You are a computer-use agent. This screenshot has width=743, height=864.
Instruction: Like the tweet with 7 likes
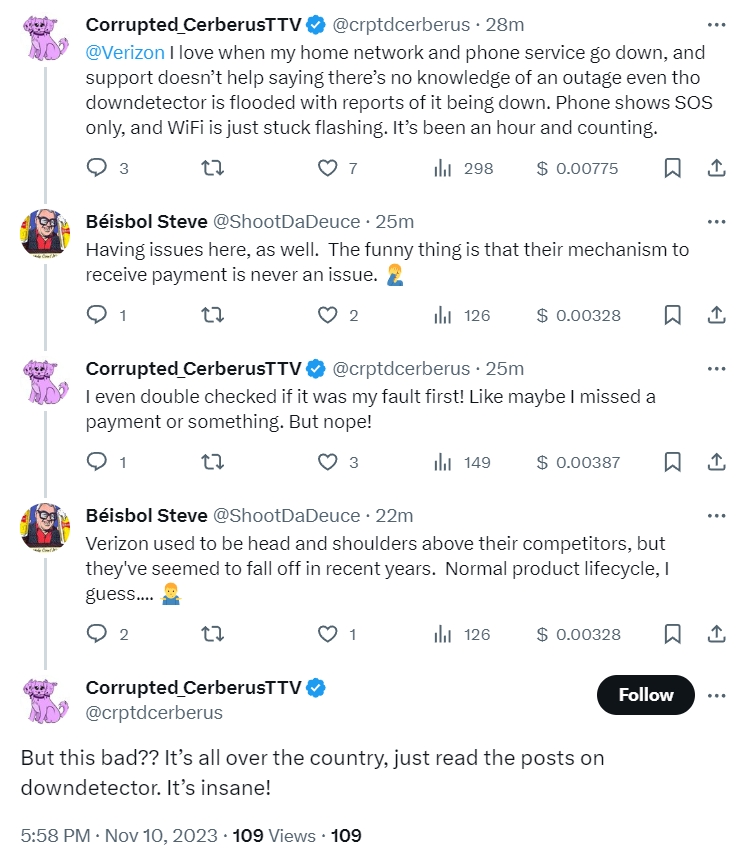(x=328, y=169)
